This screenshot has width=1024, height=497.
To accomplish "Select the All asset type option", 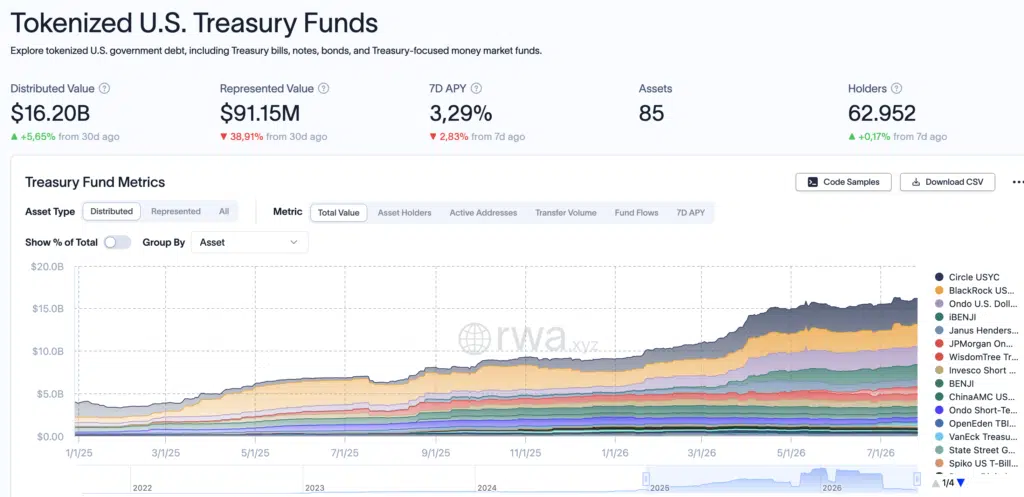I will (x=224, y=212).
